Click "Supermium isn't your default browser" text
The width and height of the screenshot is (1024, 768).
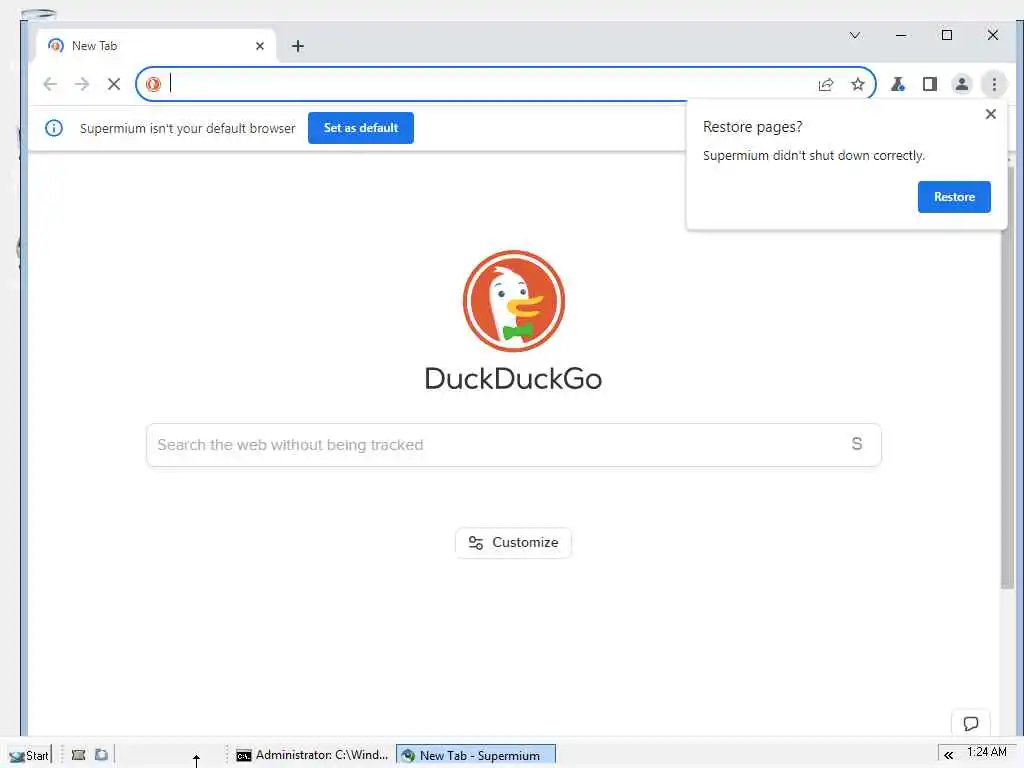pos(187,129)
